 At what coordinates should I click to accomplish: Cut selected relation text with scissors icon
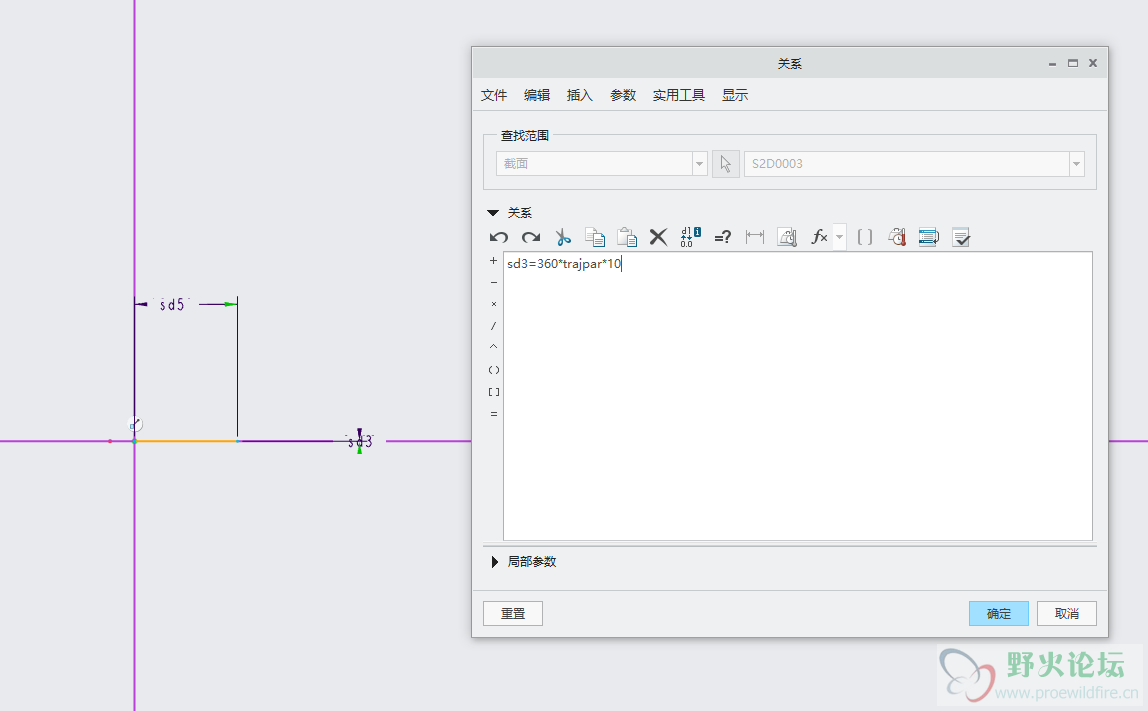click(x=562, y=237)
